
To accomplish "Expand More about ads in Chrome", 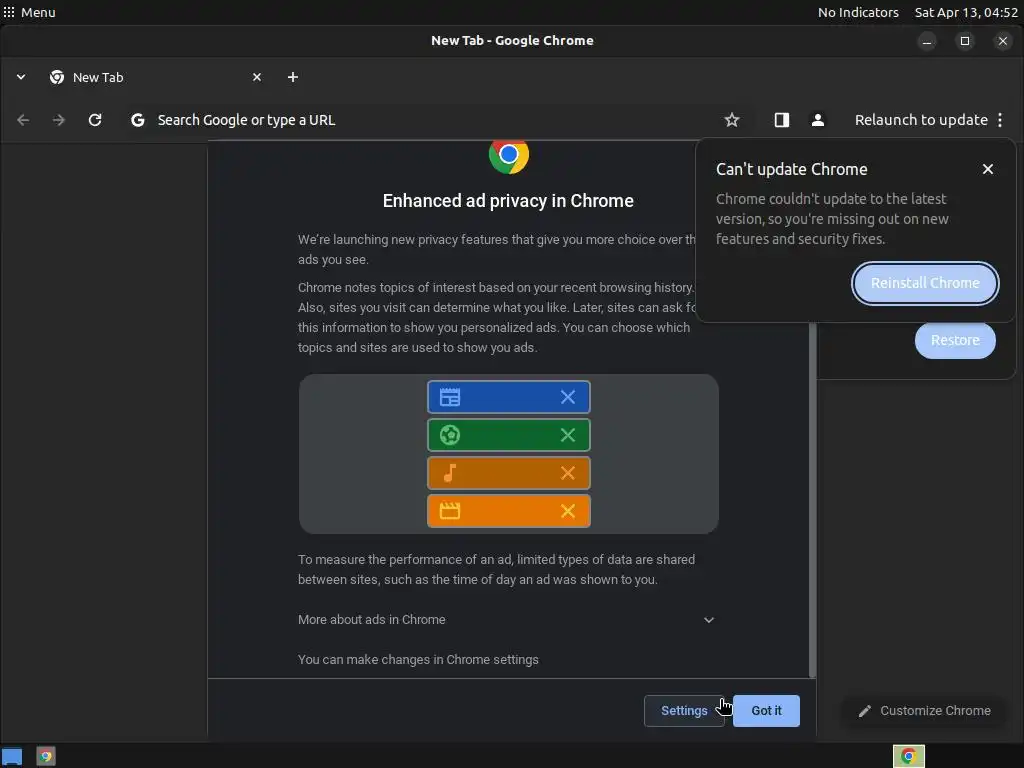I will 507,620.
